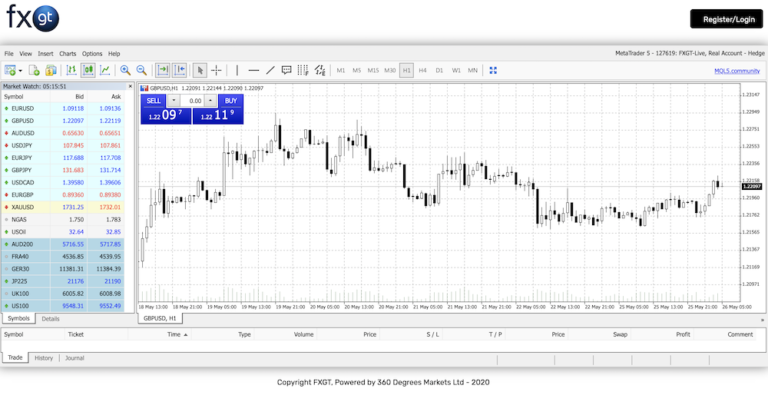Click the zoom out magnifier icon
The width and height of the screenshot is (768, 402).
(142, 70)
